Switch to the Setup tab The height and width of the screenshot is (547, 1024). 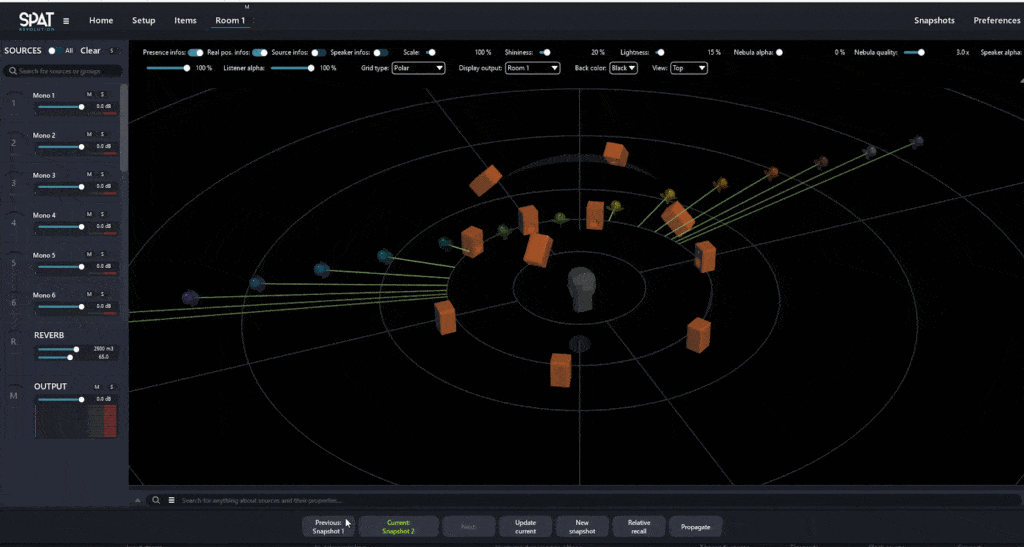tap(143, 20)
